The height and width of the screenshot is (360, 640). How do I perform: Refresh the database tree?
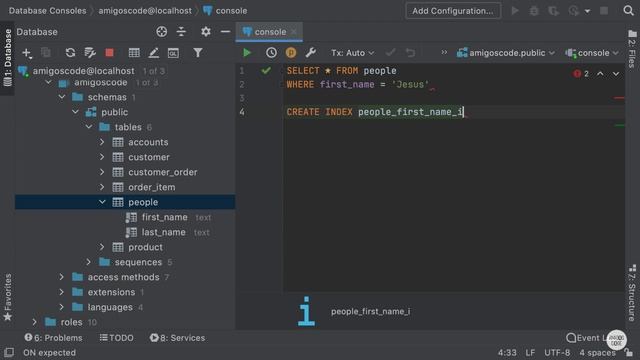click(70, 53)
